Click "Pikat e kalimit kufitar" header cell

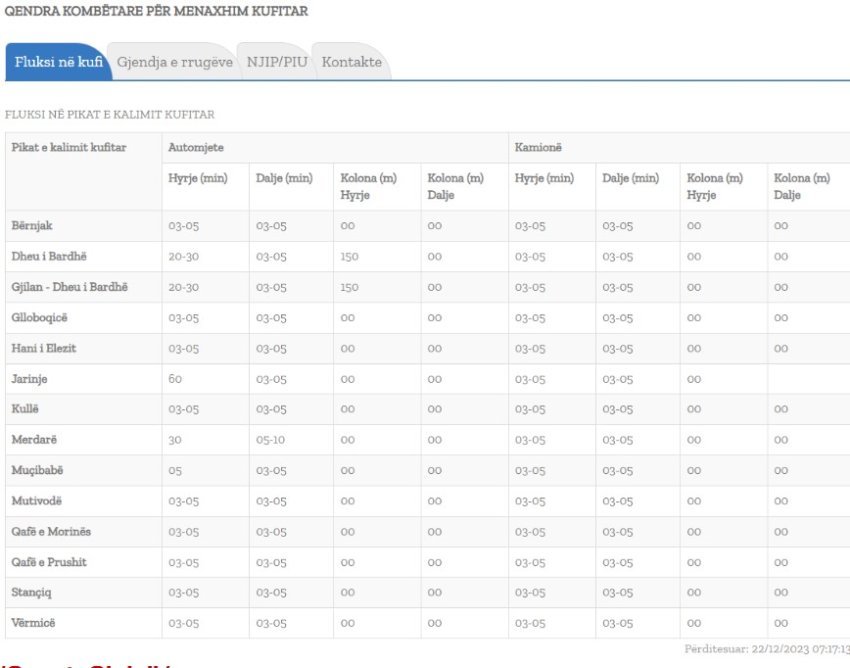click(69, 148)
